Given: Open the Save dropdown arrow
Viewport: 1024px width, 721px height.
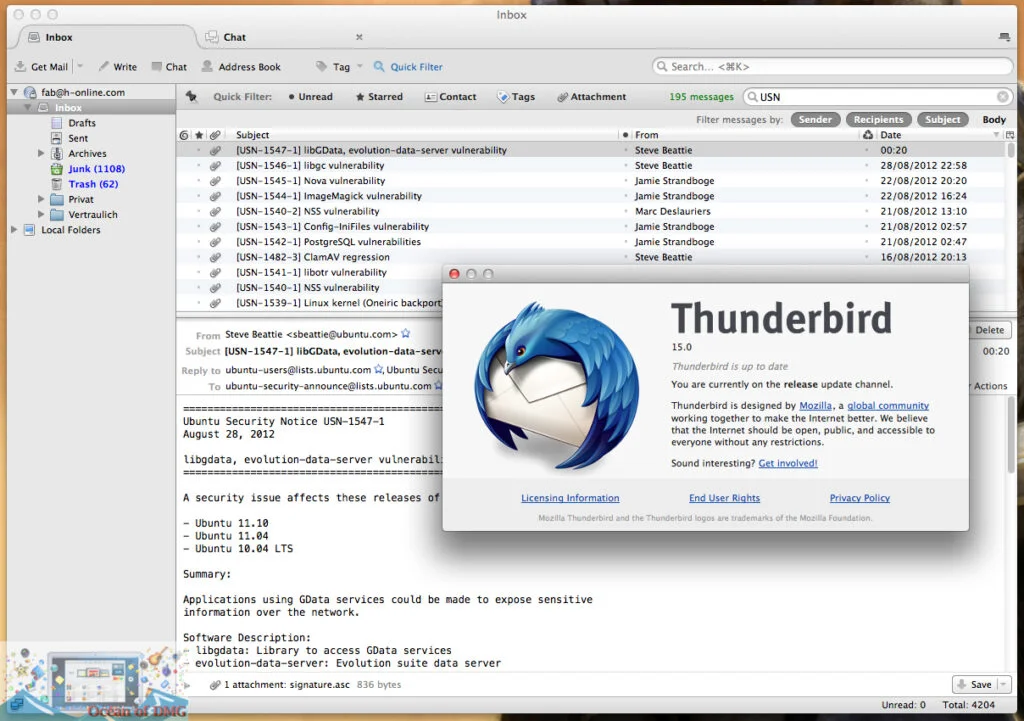Looking at the screenshot, I should pyautogui.click(x=1003, y=684).
